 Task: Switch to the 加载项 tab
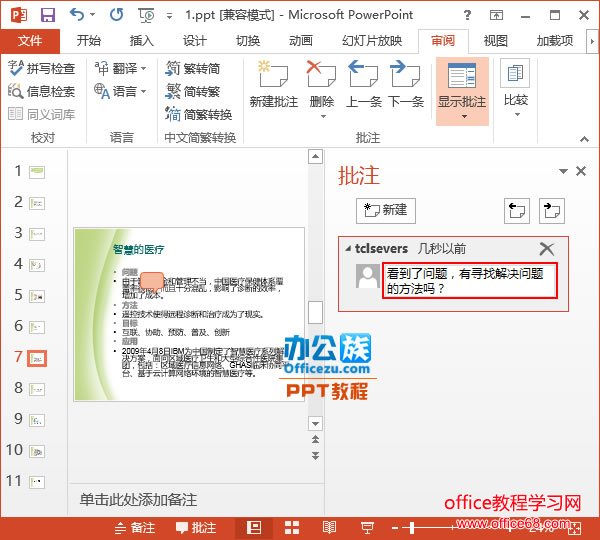coord(555,41)
